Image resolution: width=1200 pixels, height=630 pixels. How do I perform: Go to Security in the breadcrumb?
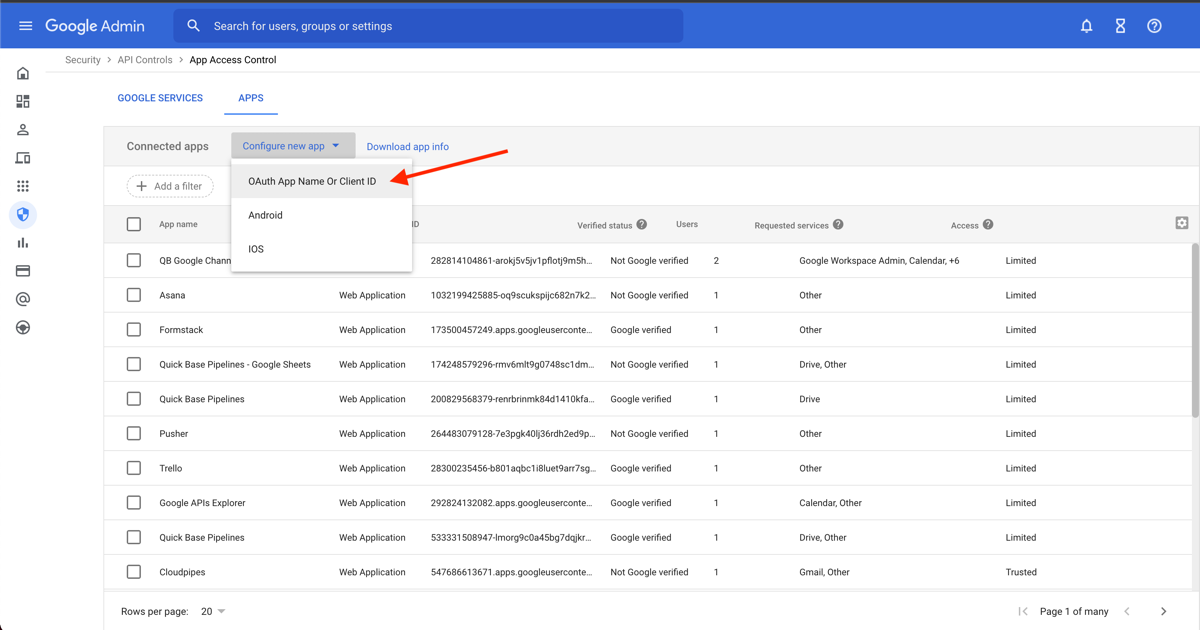point(83,60)
